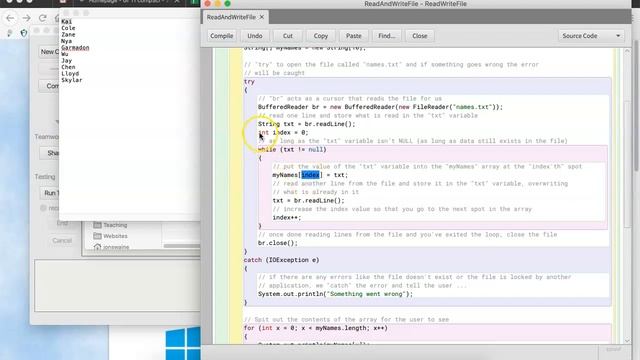Select the jonswaine home folder
Image resolution: width=640 pixels, height=360 pixels.
111,247
